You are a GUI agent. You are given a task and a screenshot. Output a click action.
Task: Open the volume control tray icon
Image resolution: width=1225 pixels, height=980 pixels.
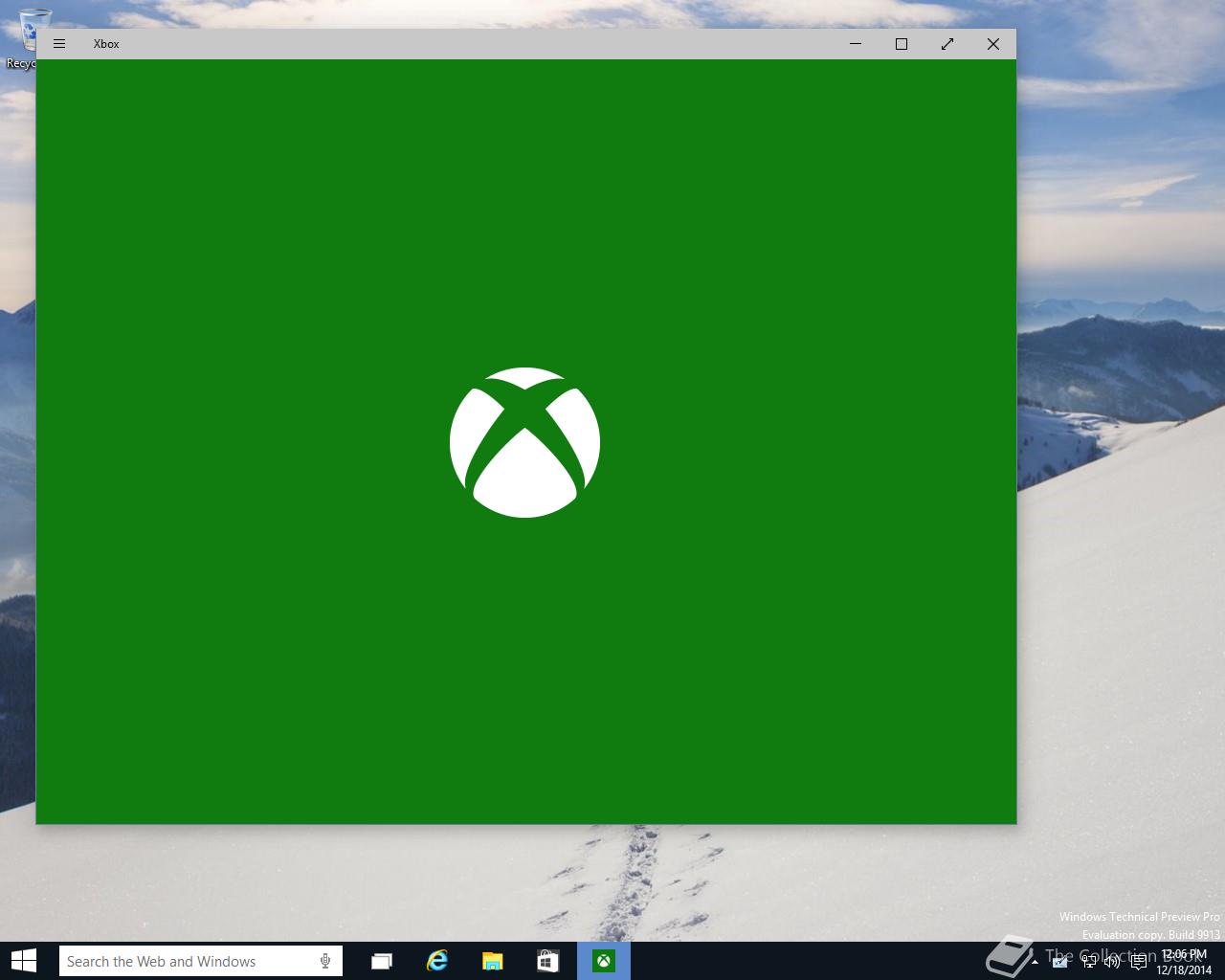click(x=1112, y=962)
